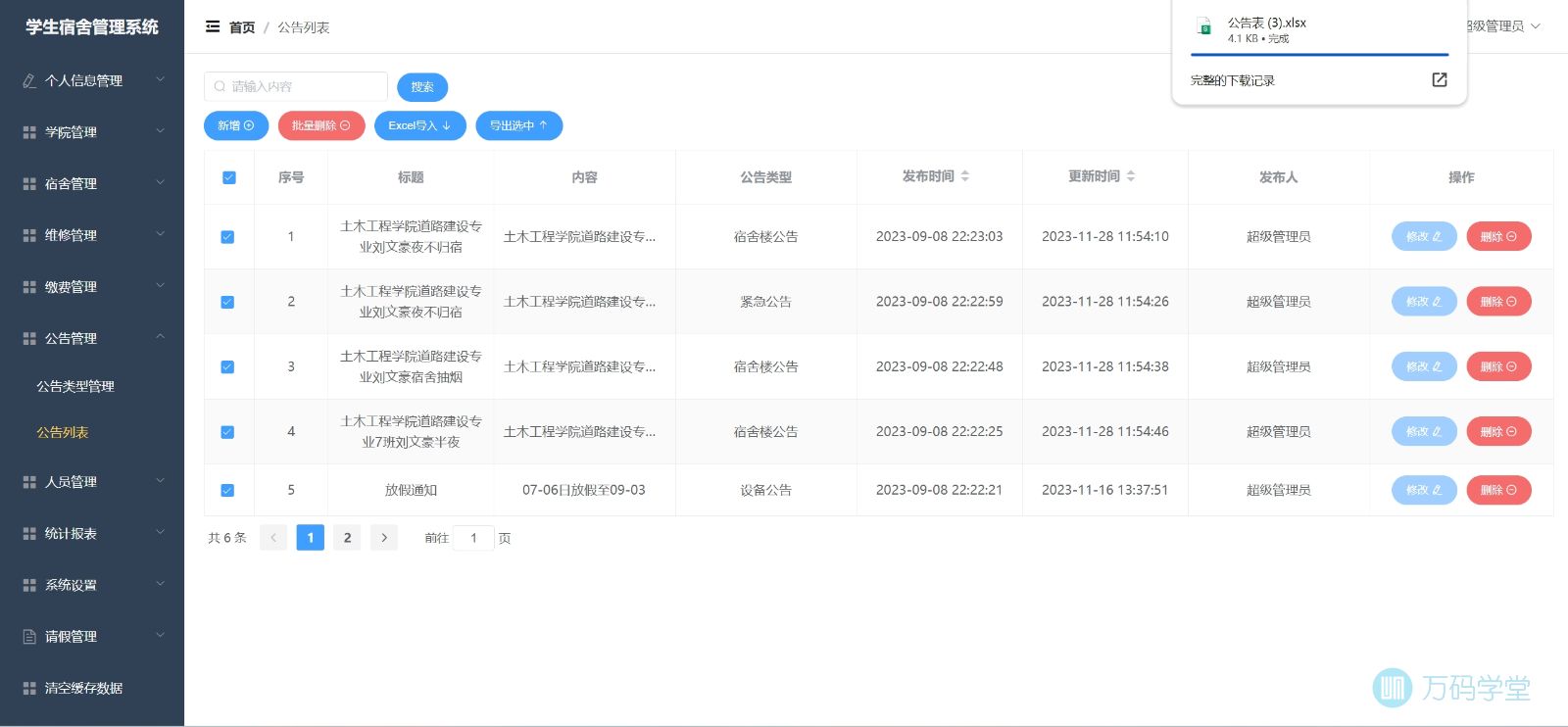The height and width of the screenshot is (727, 1568).
Task: Click the 导出选中 button
Action: click(518, 125)
